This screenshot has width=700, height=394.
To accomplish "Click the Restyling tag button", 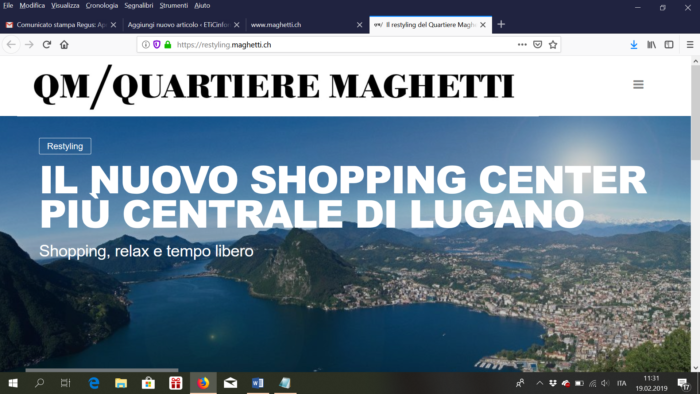I will tap(65, 146).
